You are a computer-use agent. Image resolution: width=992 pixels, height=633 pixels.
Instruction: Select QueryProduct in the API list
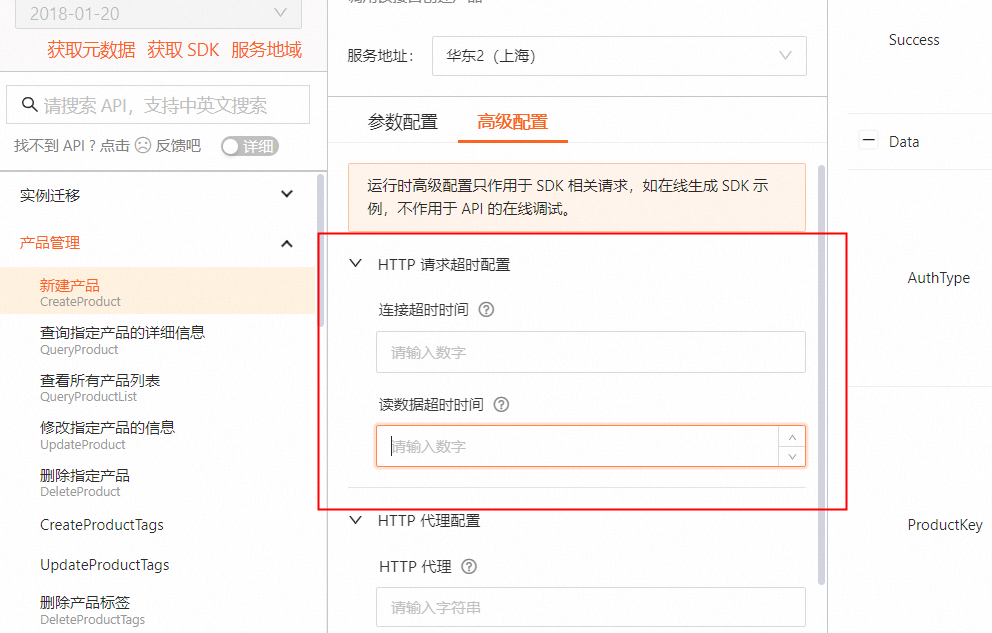pyautogui.click(x=122, y=340)
